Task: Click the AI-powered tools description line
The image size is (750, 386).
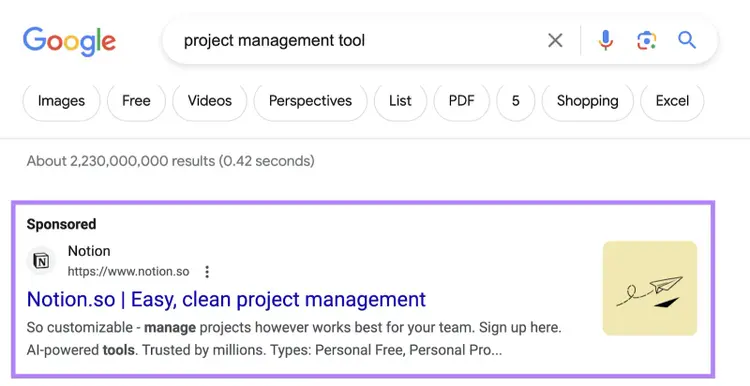Action: pos(264,350)
